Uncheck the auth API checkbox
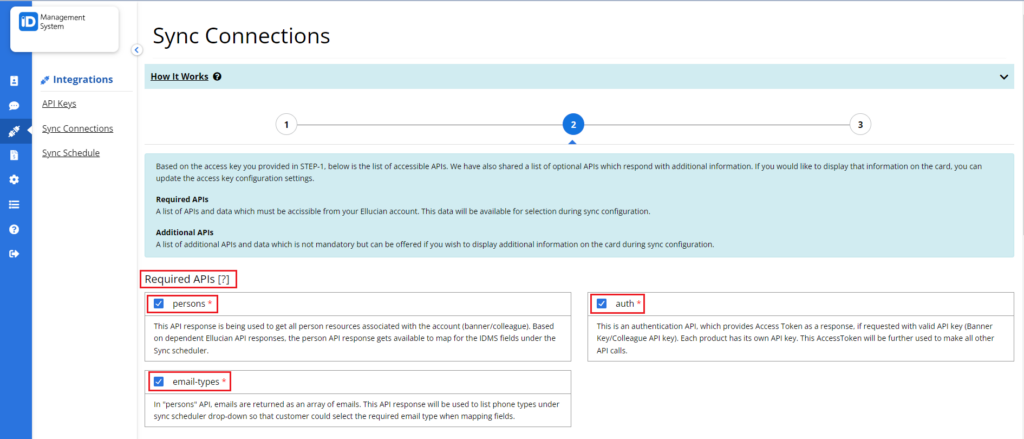The width and height of the screenshot is (1024, 439). point(601,303)
